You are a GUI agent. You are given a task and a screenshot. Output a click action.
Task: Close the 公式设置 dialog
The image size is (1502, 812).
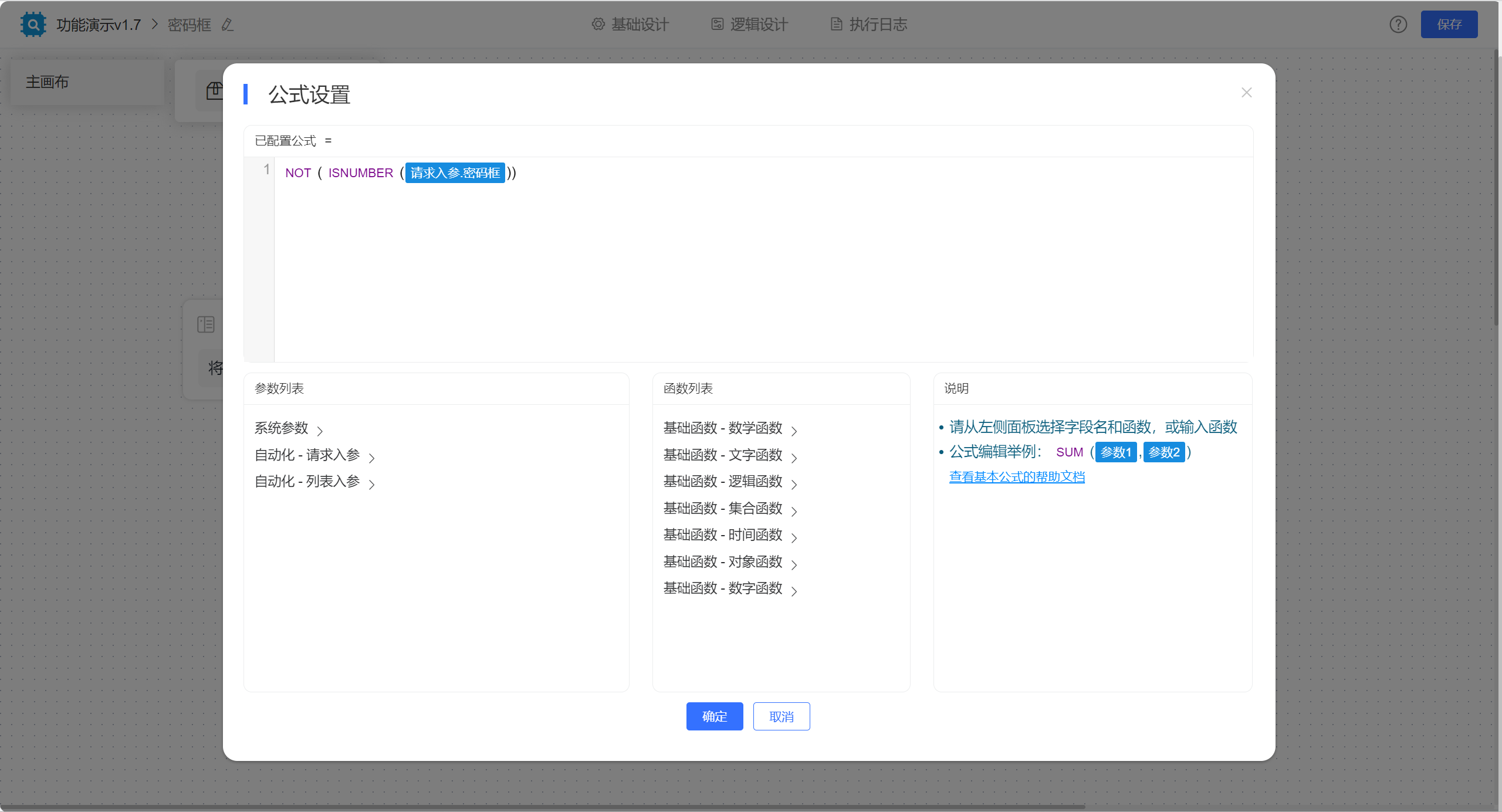click(1247, 93)
